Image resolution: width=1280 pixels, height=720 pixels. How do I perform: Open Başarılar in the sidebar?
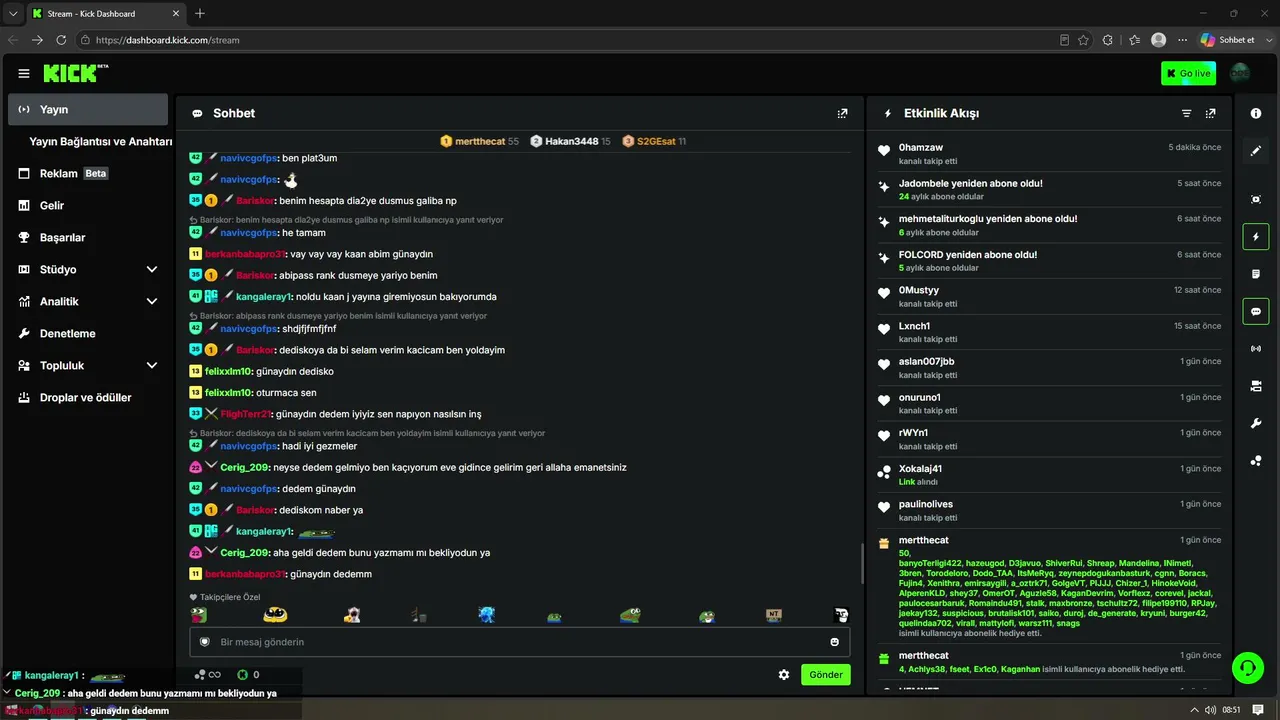click(88, 238)
